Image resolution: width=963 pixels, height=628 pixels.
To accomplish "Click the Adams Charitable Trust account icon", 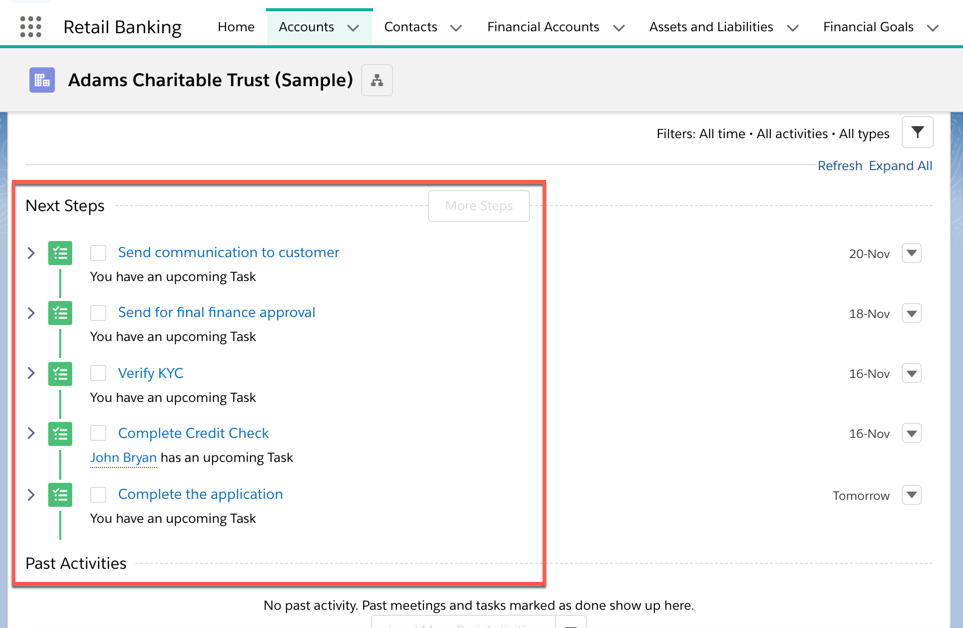I will (x=42, y=80).
